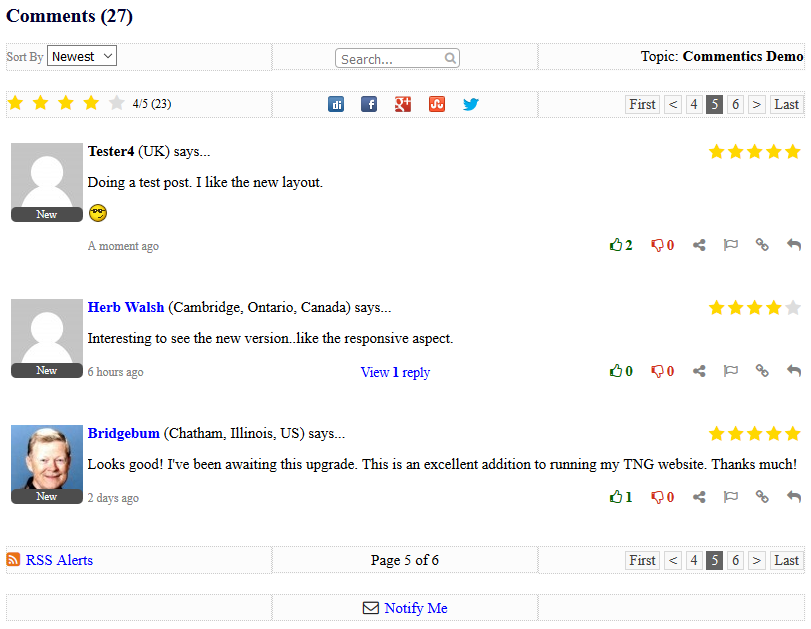Click the StumbleUpon share icon
The width and height of the screenshot is (811, 629).
click(x=436, y=103)
